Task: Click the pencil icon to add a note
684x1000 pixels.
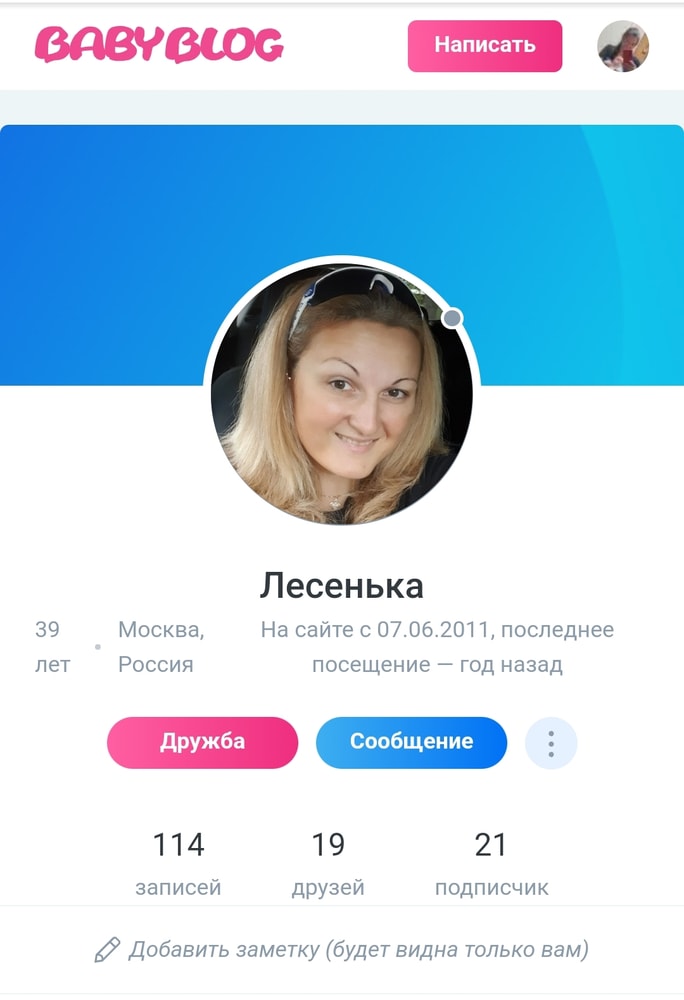Action: pyautogui.click(x=107, y=950)
